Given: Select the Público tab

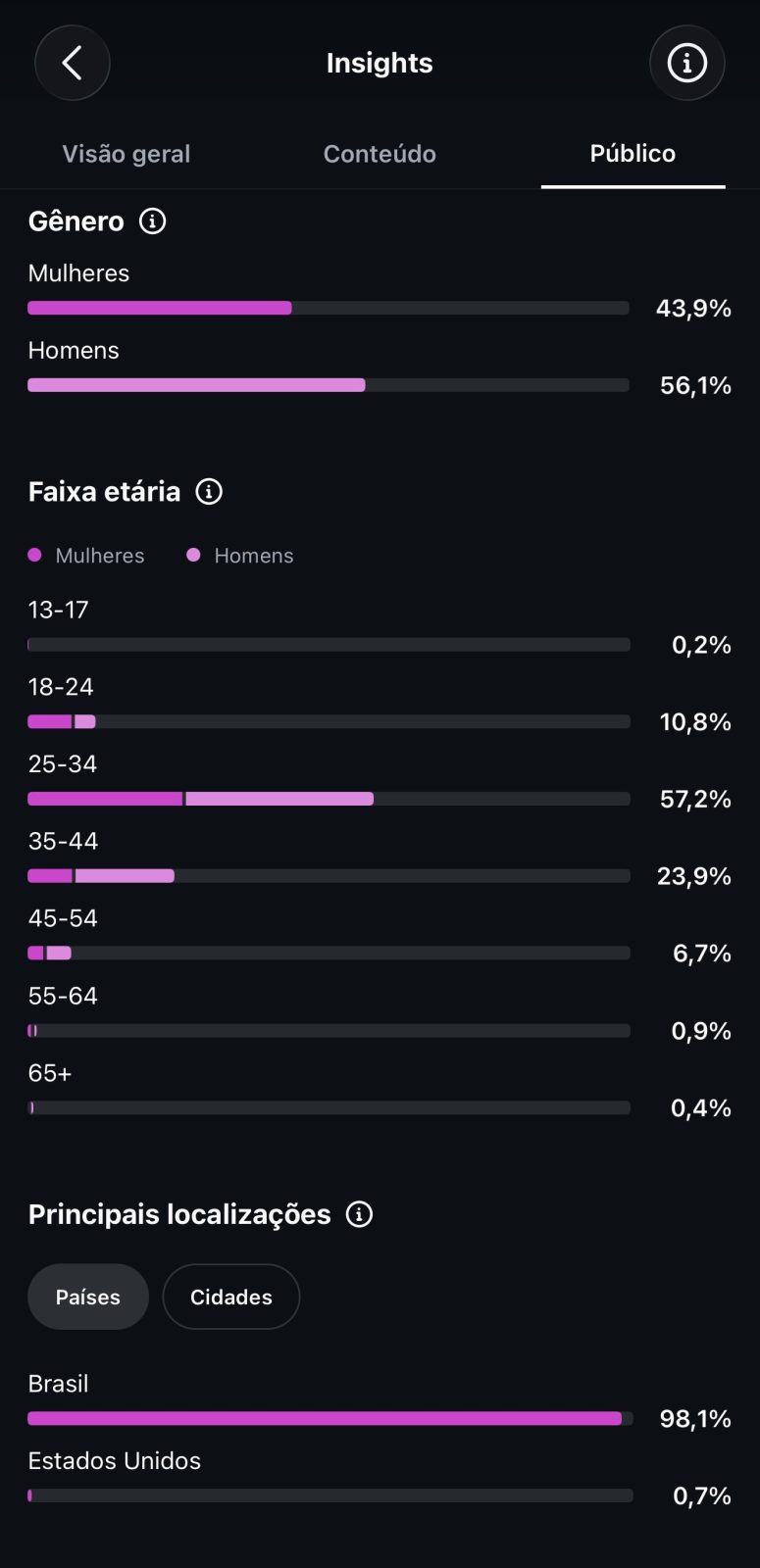Looking at the screenshot, I should click(633, 154).
